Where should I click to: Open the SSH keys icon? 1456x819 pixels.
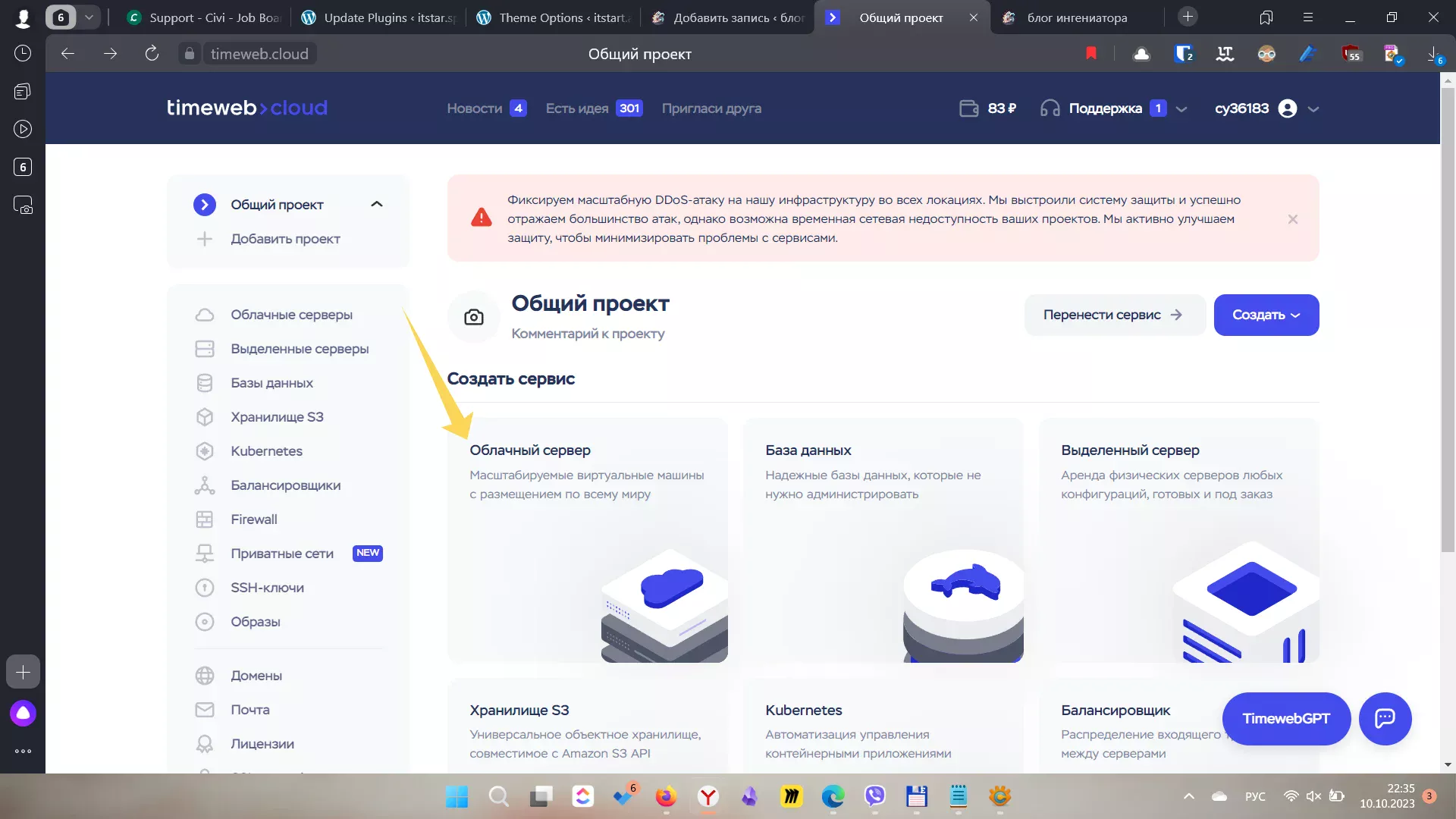click(205, 588)
